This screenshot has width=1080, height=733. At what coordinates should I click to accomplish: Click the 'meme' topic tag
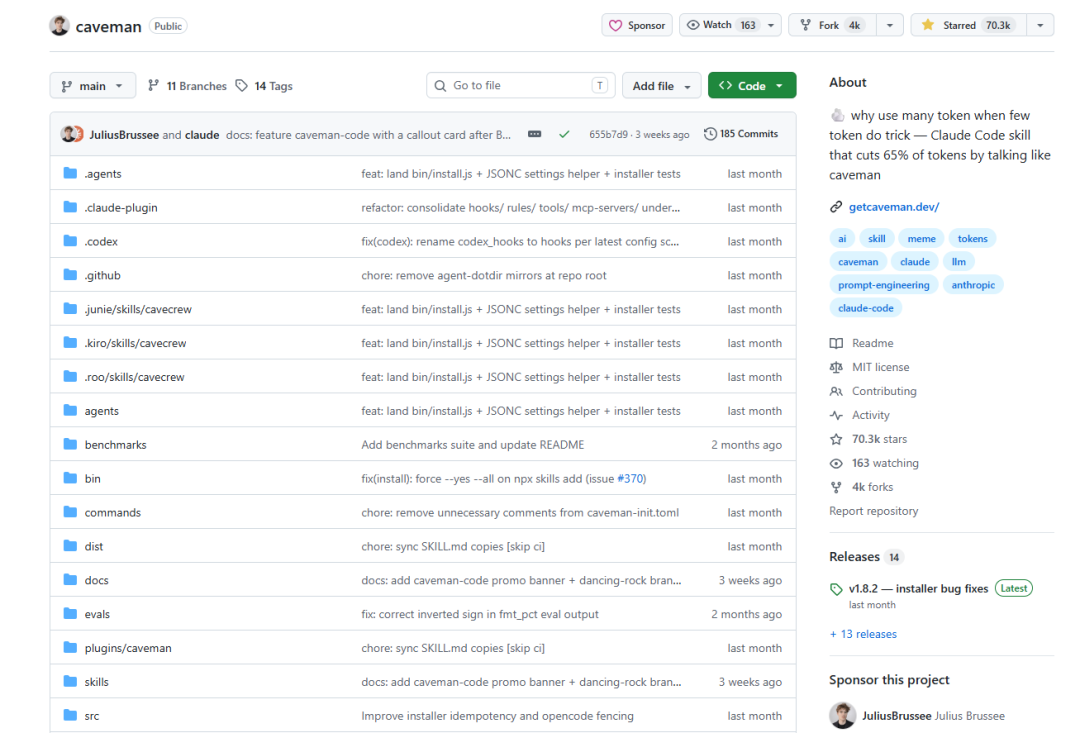point(921,238)
